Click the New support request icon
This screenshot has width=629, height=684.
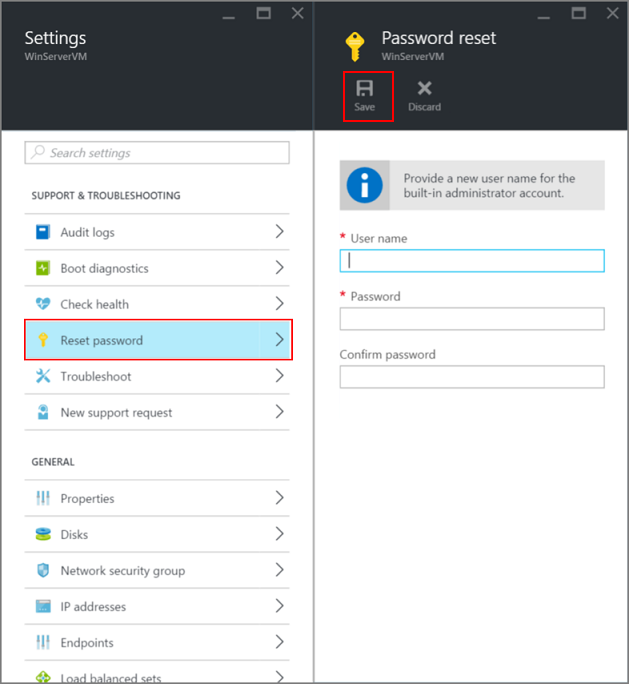point(43,412)
